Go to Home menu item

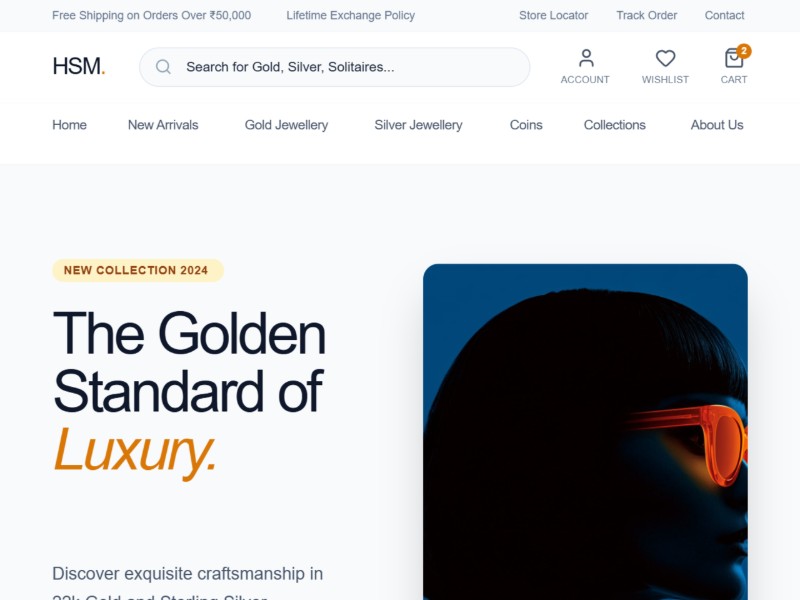(x=69, y=125)
